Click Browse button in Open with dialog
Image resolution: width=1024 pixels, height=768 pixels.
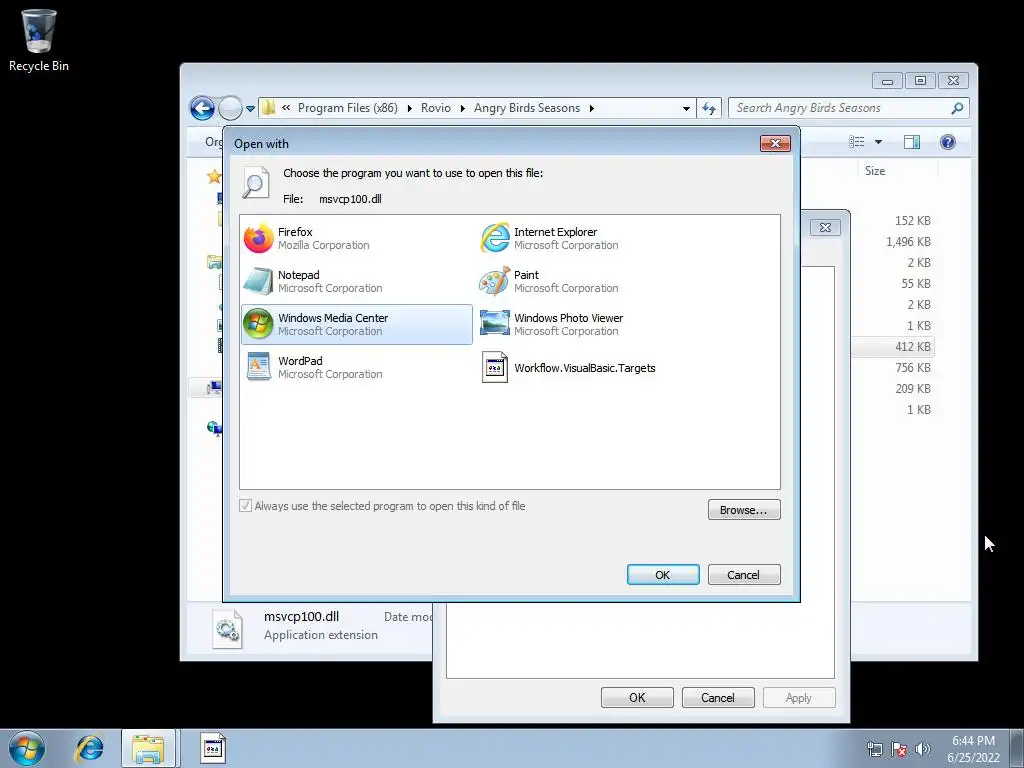click(744, 510)
